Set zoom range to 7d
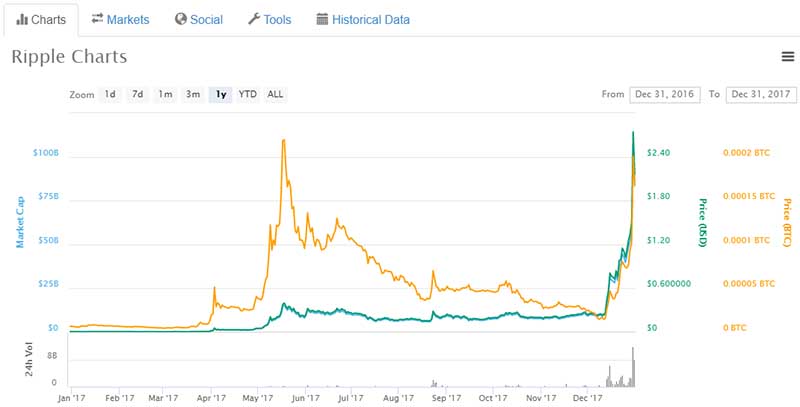The image size is (800, 407). tap(138, 95)
